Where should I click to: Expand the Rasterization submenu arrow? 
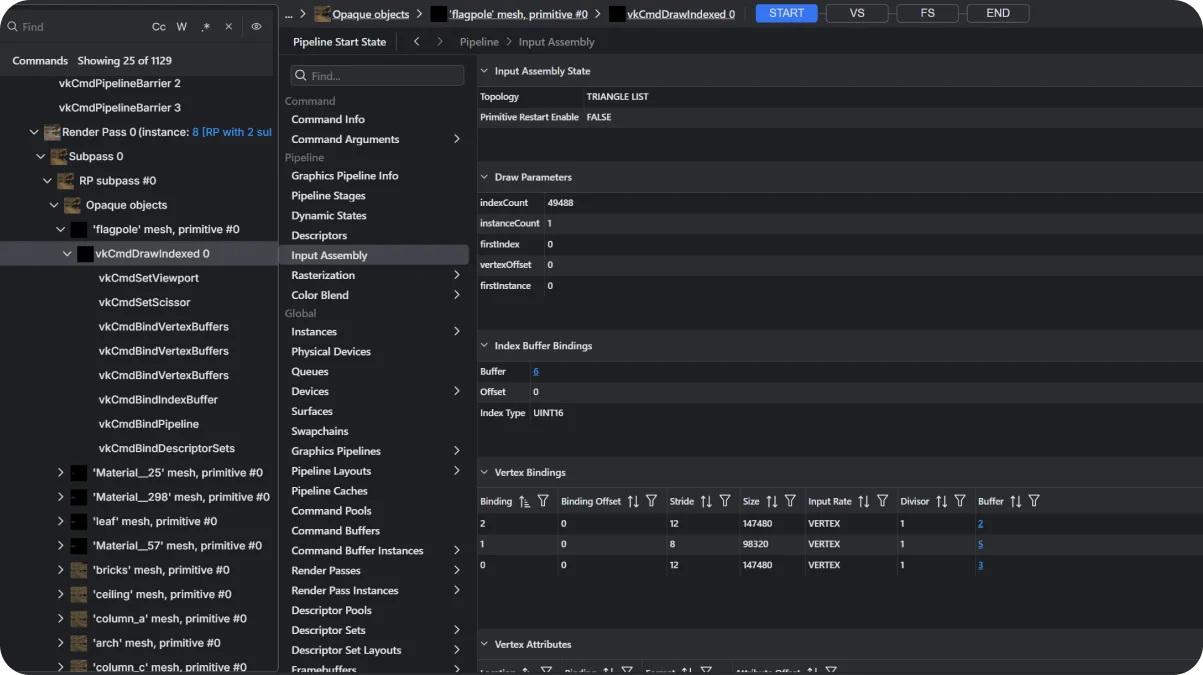(457, 275)
